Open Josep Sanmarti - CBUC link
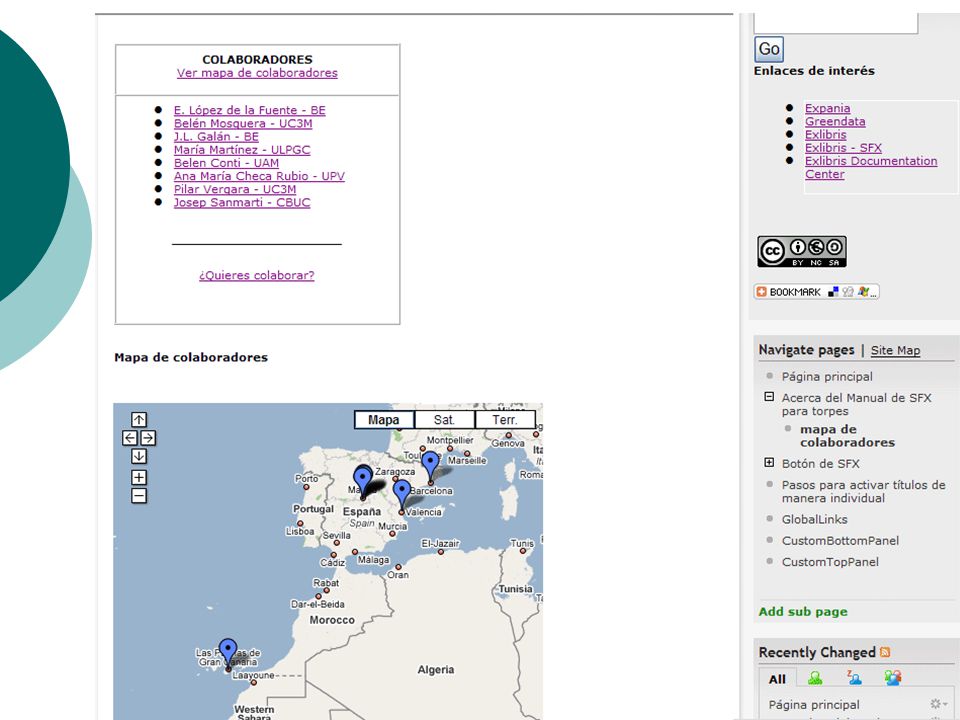The width and height of the screenshot is (960, 720). tap(242, 202)
